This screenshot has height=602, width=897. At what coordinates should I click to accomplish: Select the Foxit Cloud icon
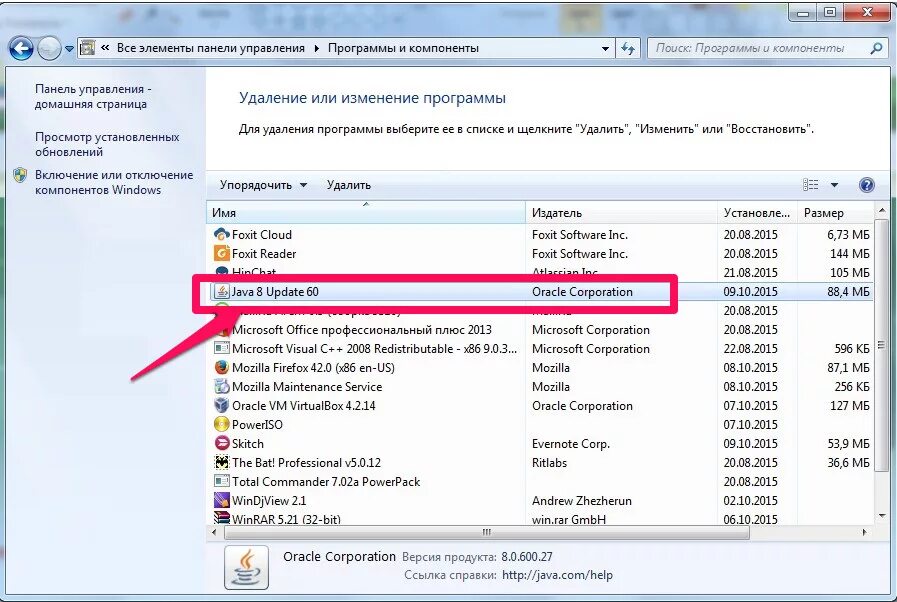click(x=221, y=234)
